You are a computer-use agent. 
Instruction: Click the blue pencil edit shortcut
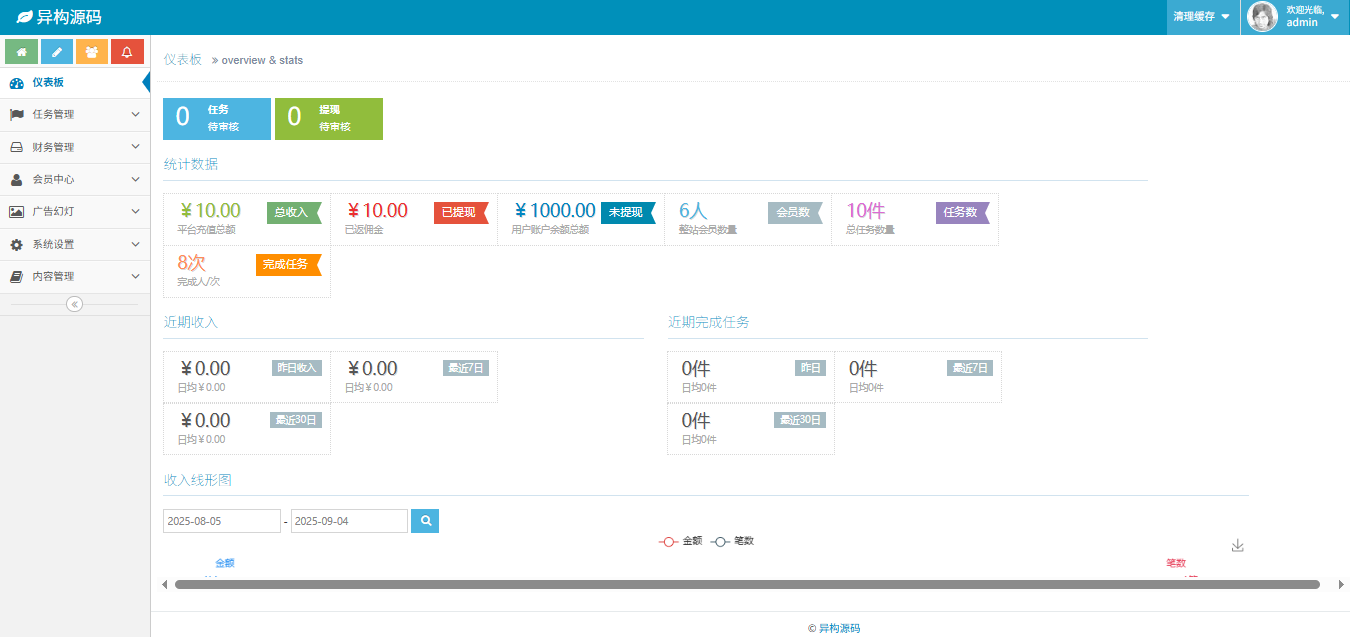pos(56,52)
